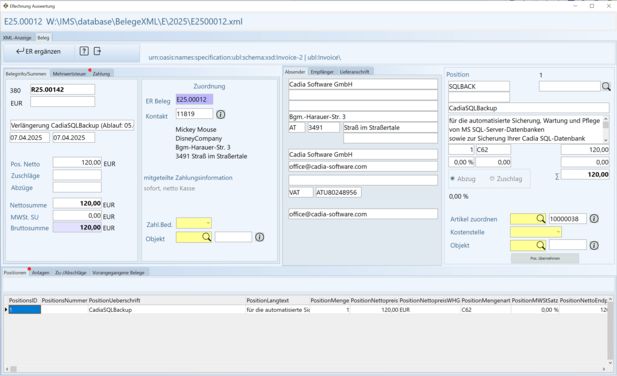Click the exit door icon in the toolbar
617x376 pixels.
(97, 51)
